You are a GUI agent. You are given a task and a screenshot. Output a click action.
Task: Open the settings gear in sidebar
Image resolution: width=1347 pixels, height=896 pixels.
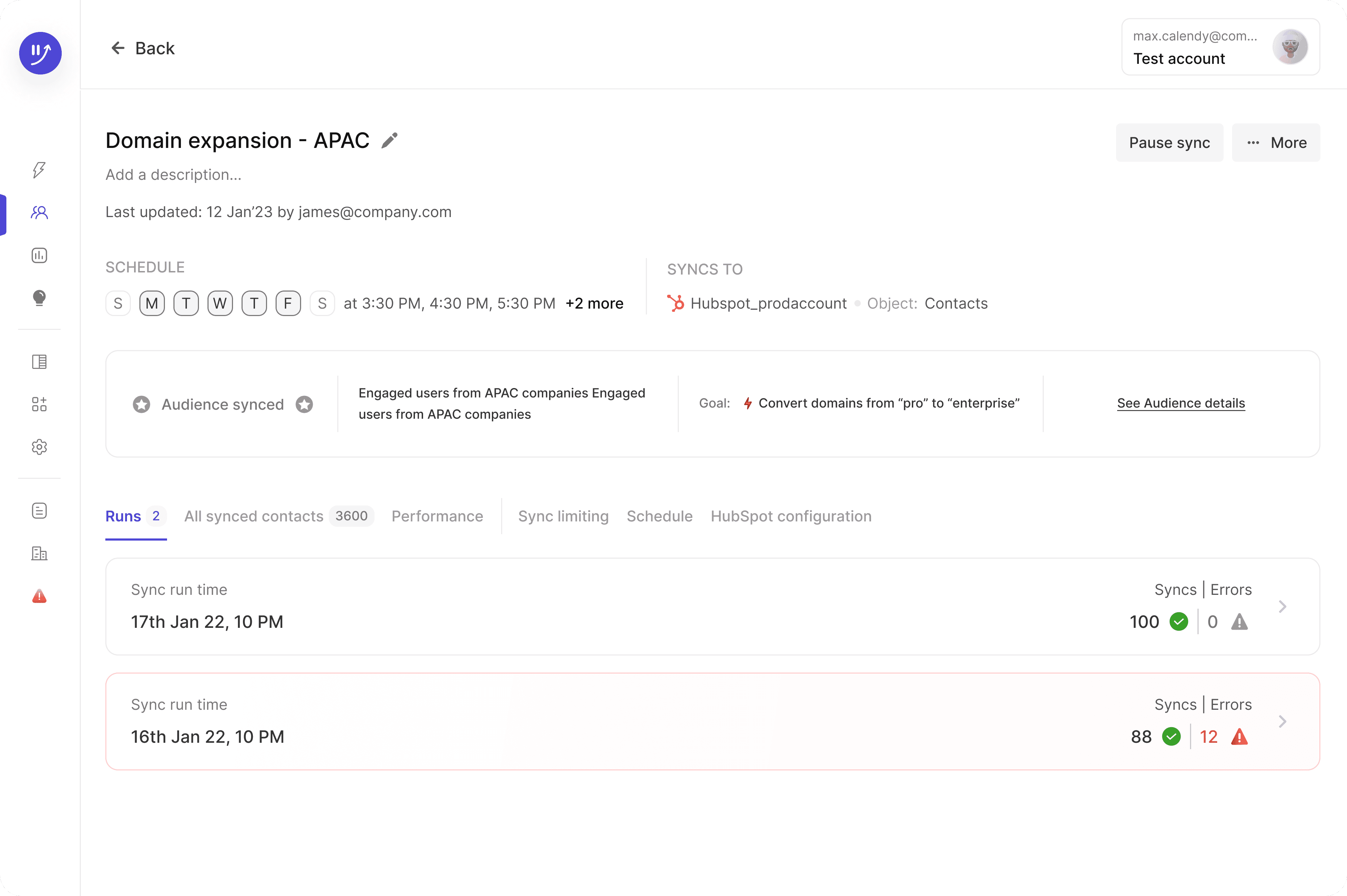[x=39, y=447]
